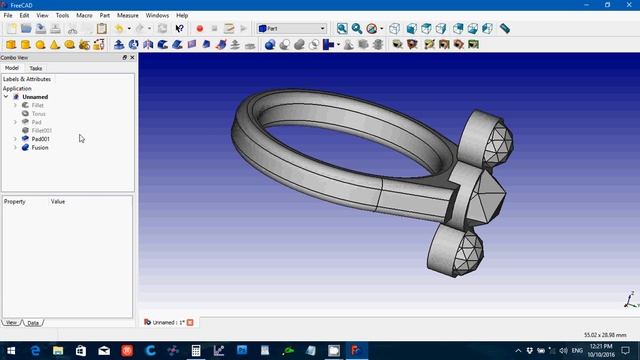Image resolution: width=640 pixels, height=360 pixels.
Task: Open the Edit menu
Action: click(24, 15)
